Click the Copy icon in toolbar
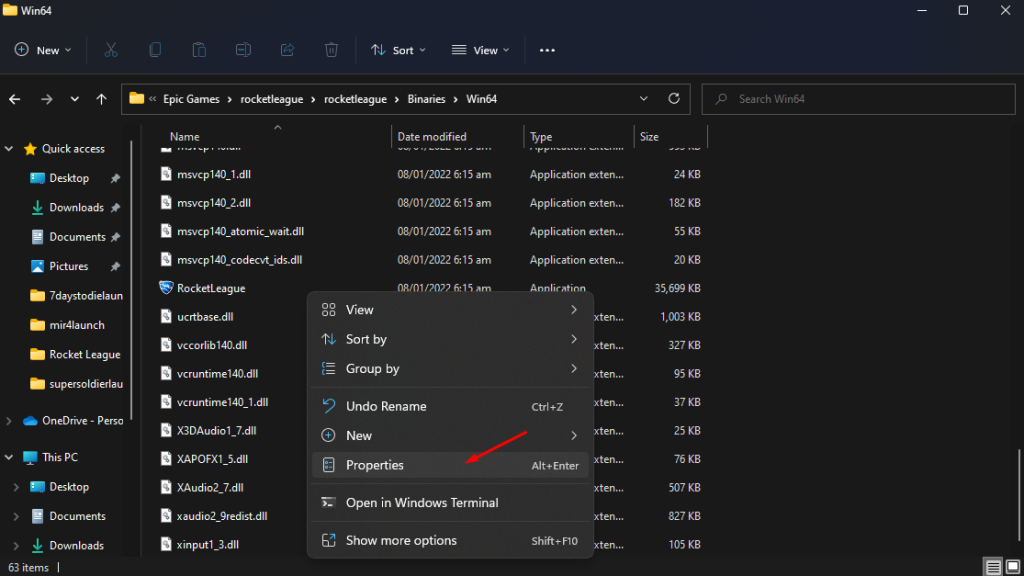This screenshot has width=1024, height=576. 155,50
